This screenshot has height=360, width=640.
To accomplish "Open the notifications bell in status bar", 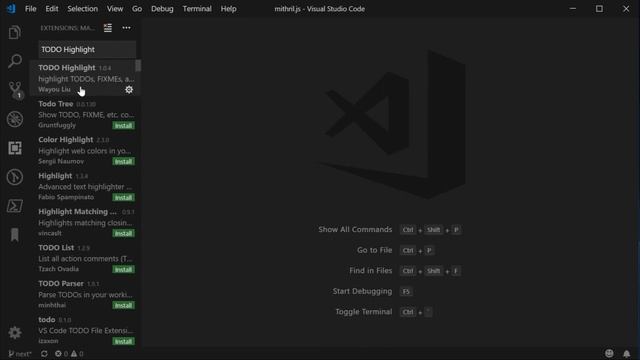I will 627,353.
